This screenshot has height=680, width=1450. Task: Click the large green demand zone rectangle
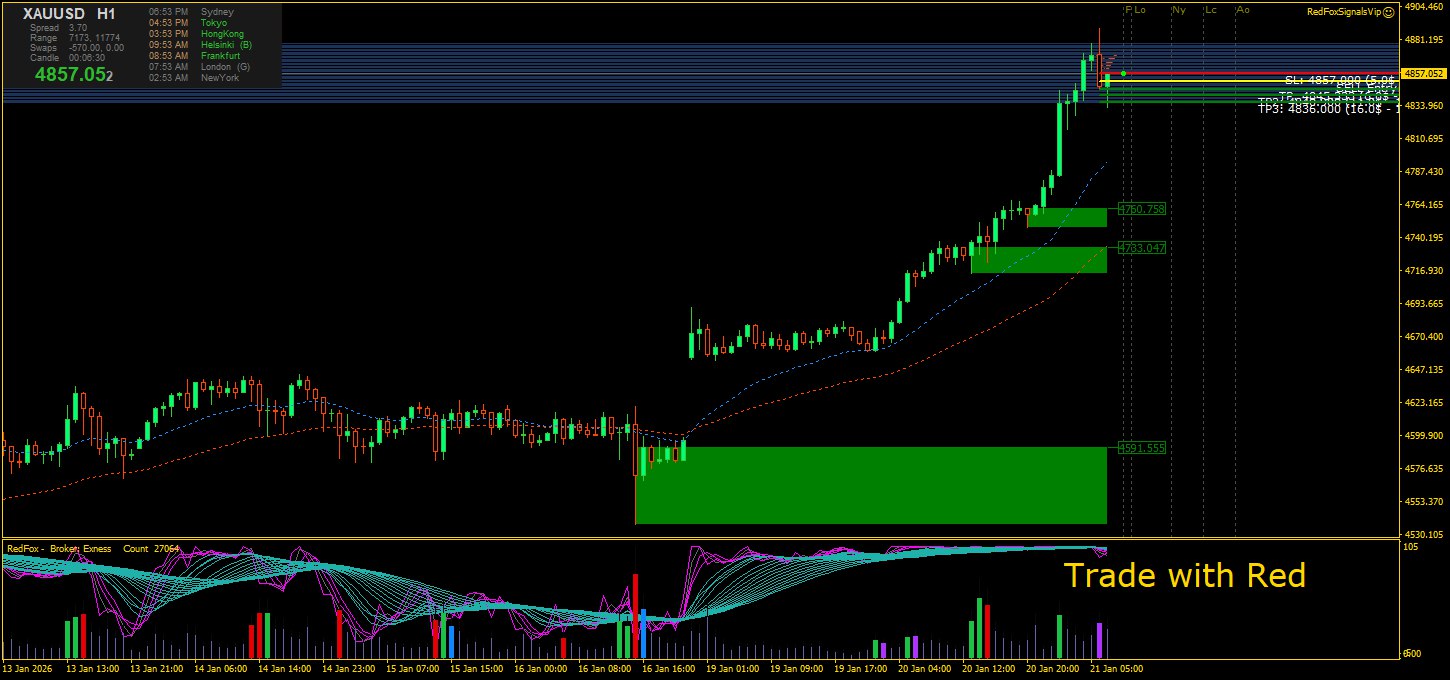coord(870,485)
